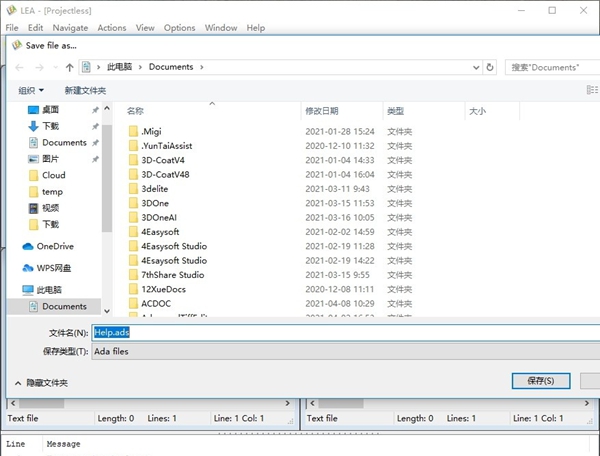The image size is (600, 456).
Task: Sort by 名称 column header
Action: [135, 111]
